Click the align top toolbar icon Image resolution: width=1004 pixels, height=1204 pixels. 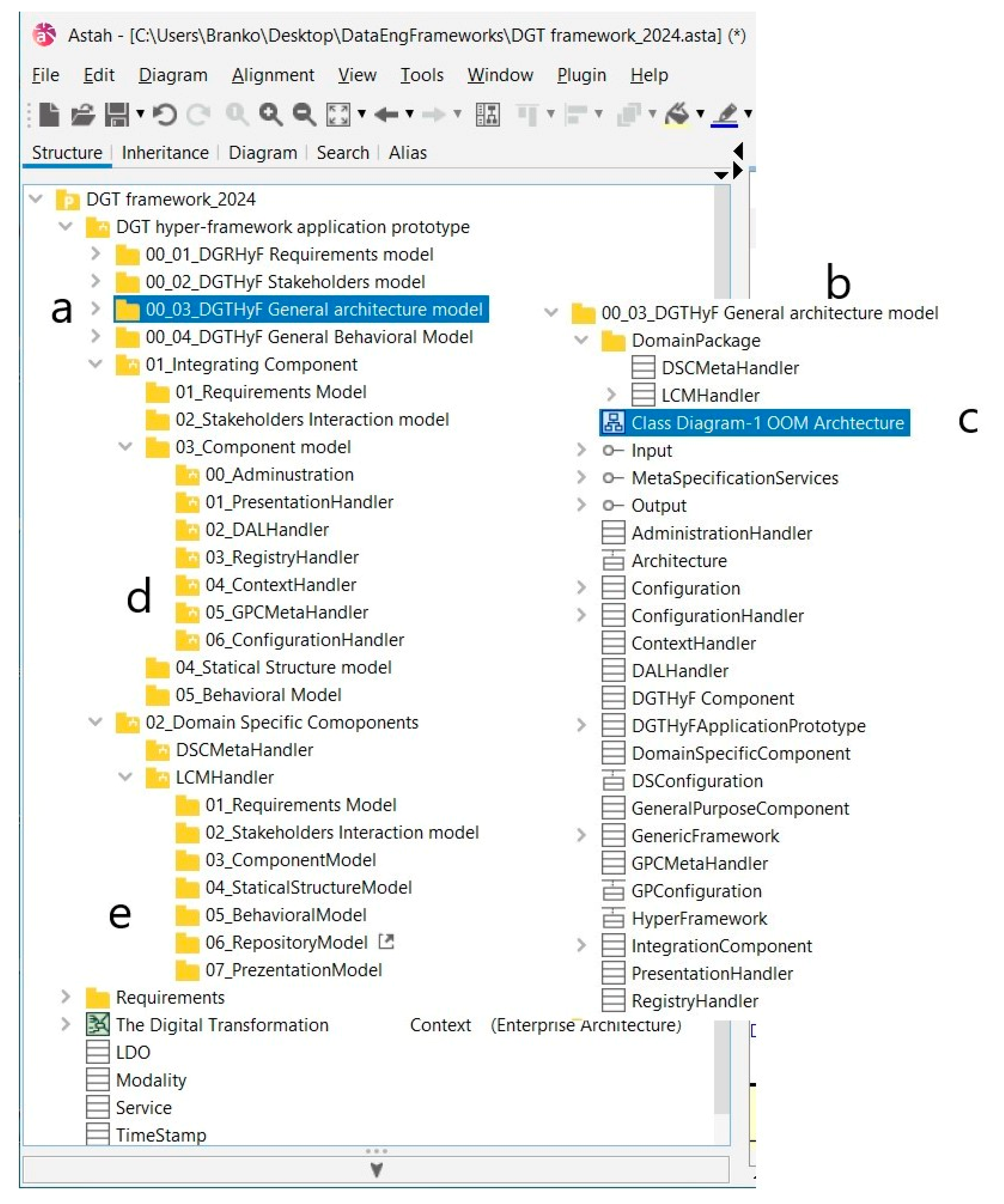click(x=527, y=115)
